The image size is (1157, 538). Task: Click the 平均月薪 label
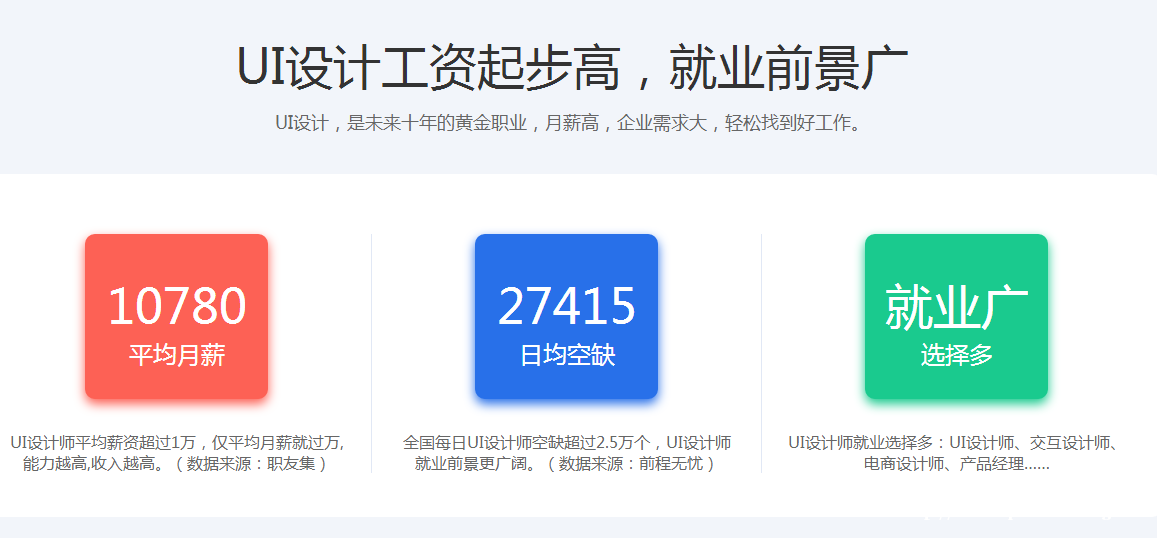[176, 355]
